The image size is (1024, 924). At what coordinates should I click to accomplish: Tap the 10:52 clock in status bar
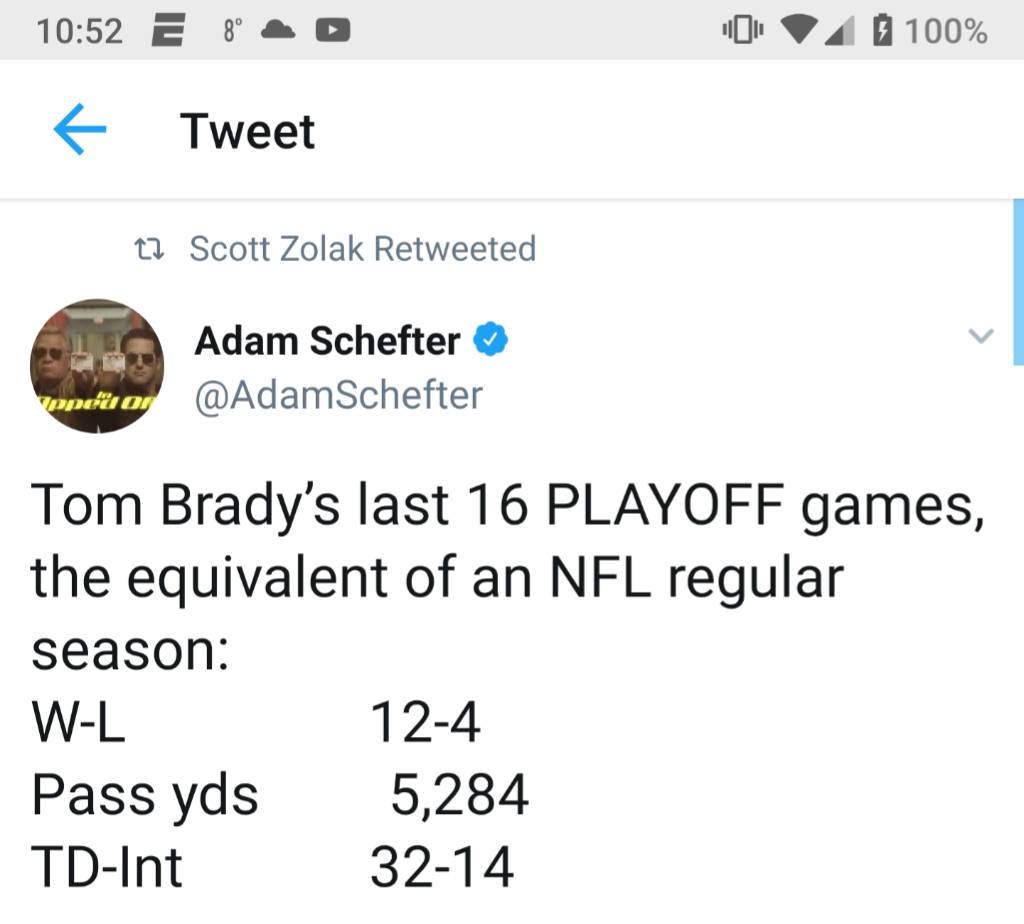80,31
